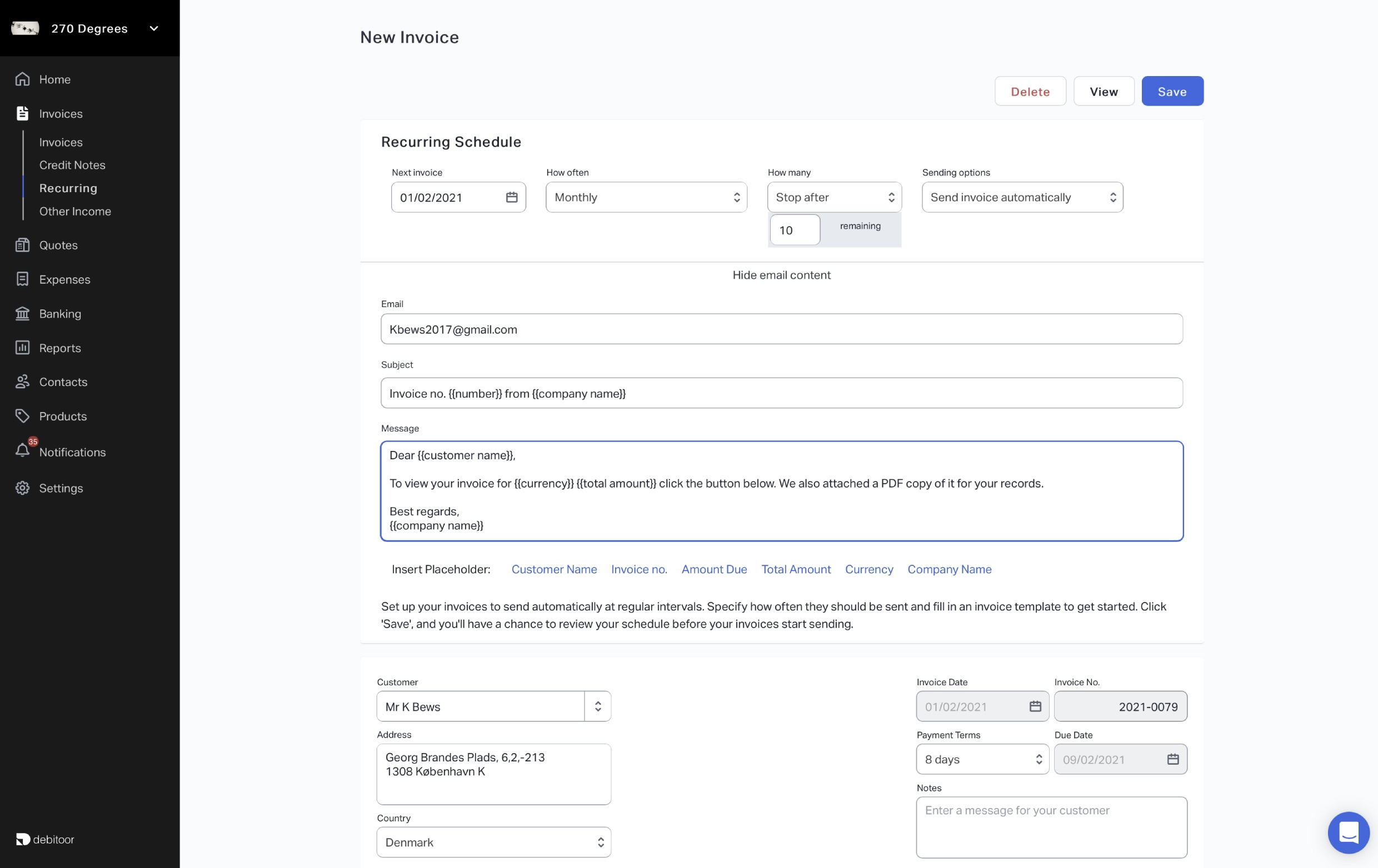Image resolution: width=1378 pixels, height=868 pixels.
Task: Go to Recurring invoices
Action: point(68,188)
